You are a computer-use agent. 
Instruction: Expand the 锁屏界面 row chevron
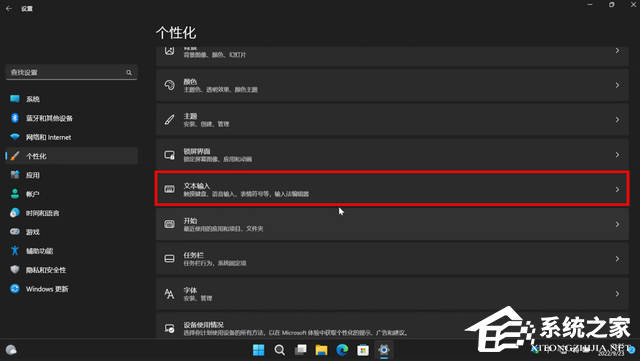[x=617, y=155]
